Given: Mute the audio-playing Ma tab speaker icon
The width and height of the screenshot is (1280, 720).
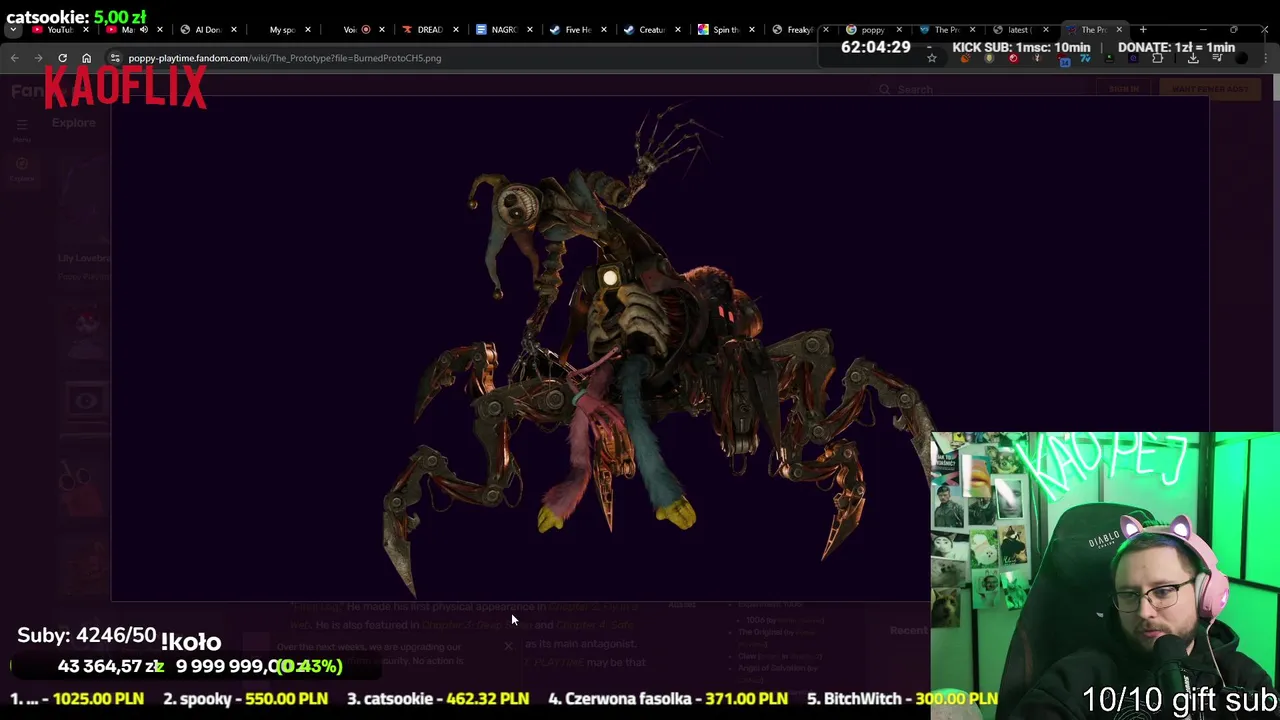Looking at the screenshot, I should [x=143, y=30].
